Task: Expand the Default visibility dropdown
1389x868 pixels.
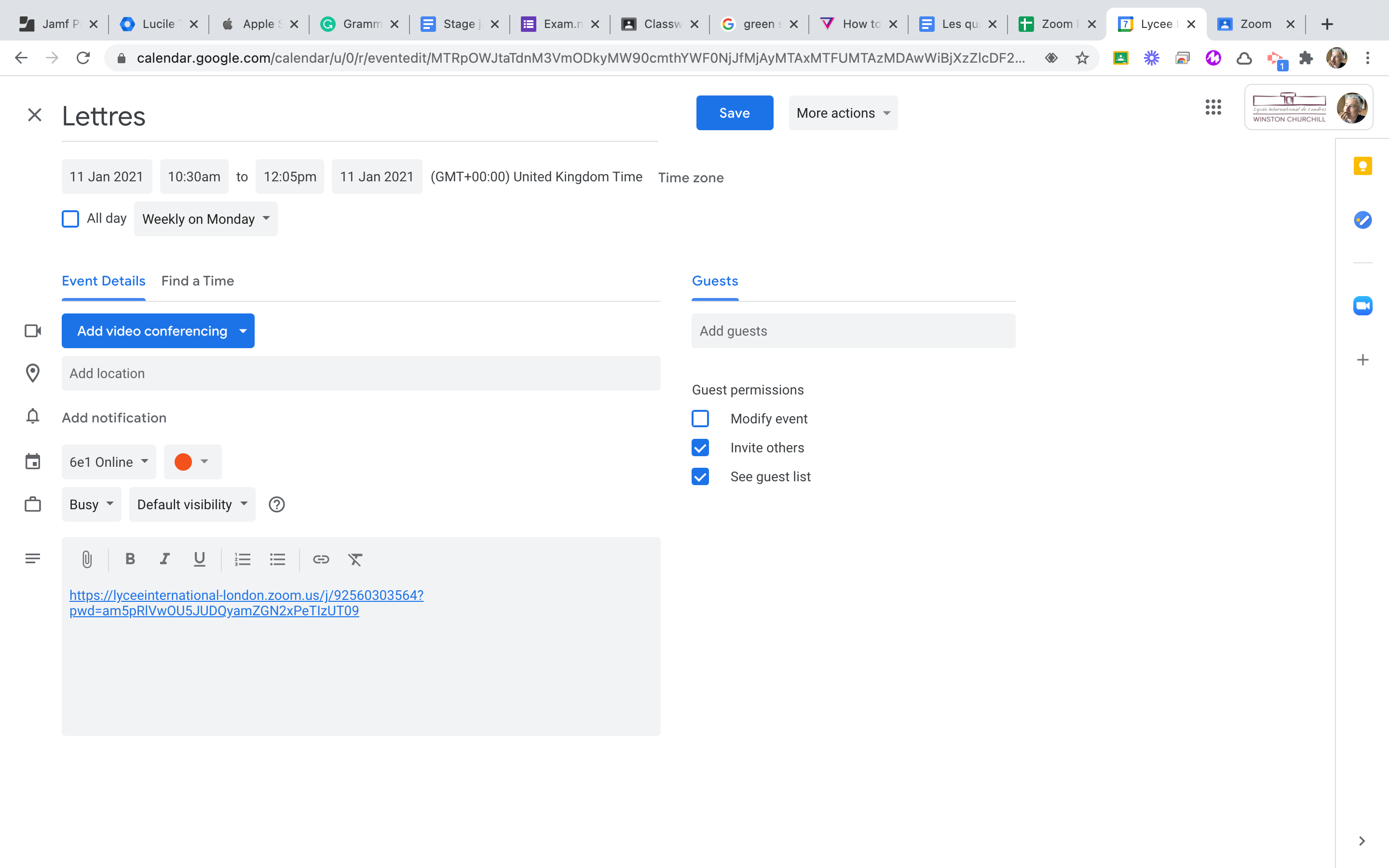Action: 192,504
